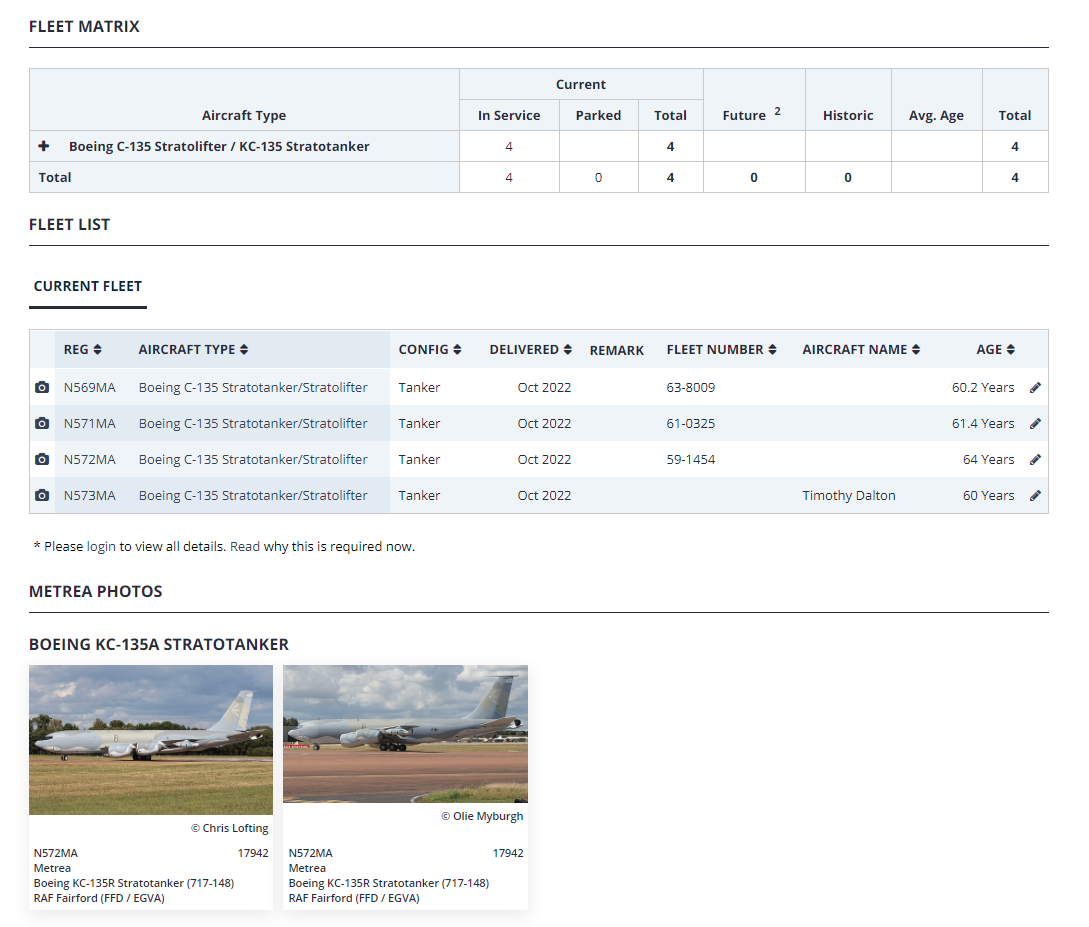The image size is (1089, 927).
Task: Click fleet number 59-1454
Action: 690,460
